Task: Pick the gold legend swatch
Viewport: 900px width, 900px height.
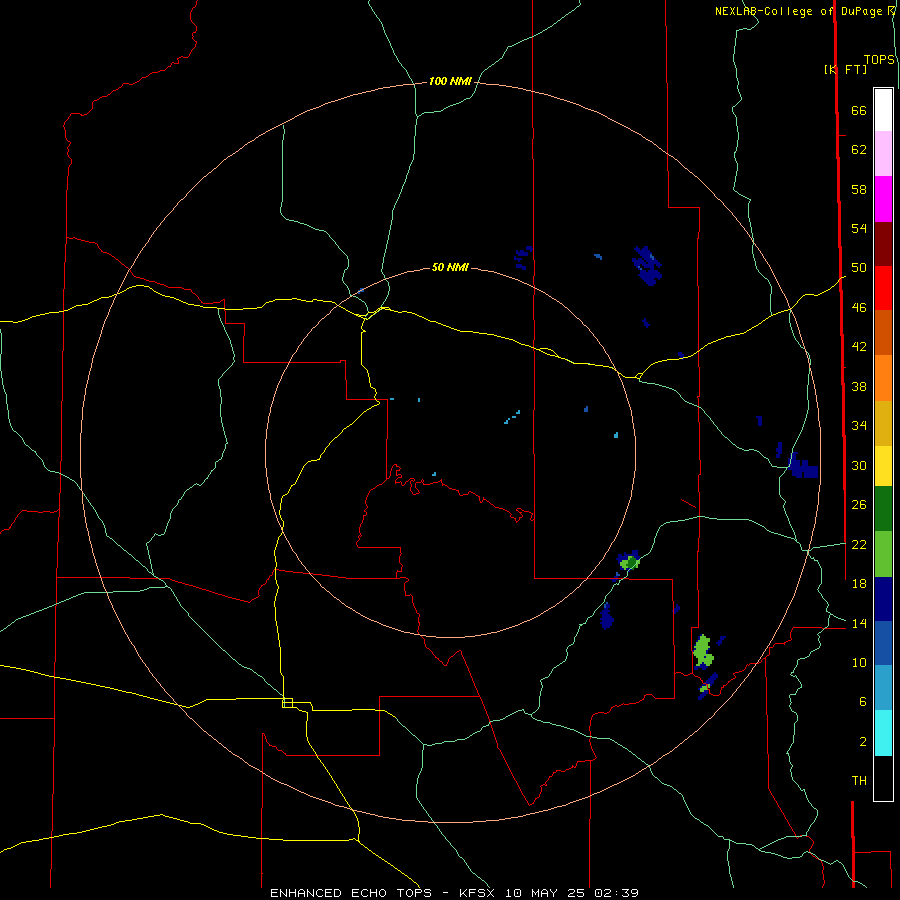Action: (x=883, y=423)
